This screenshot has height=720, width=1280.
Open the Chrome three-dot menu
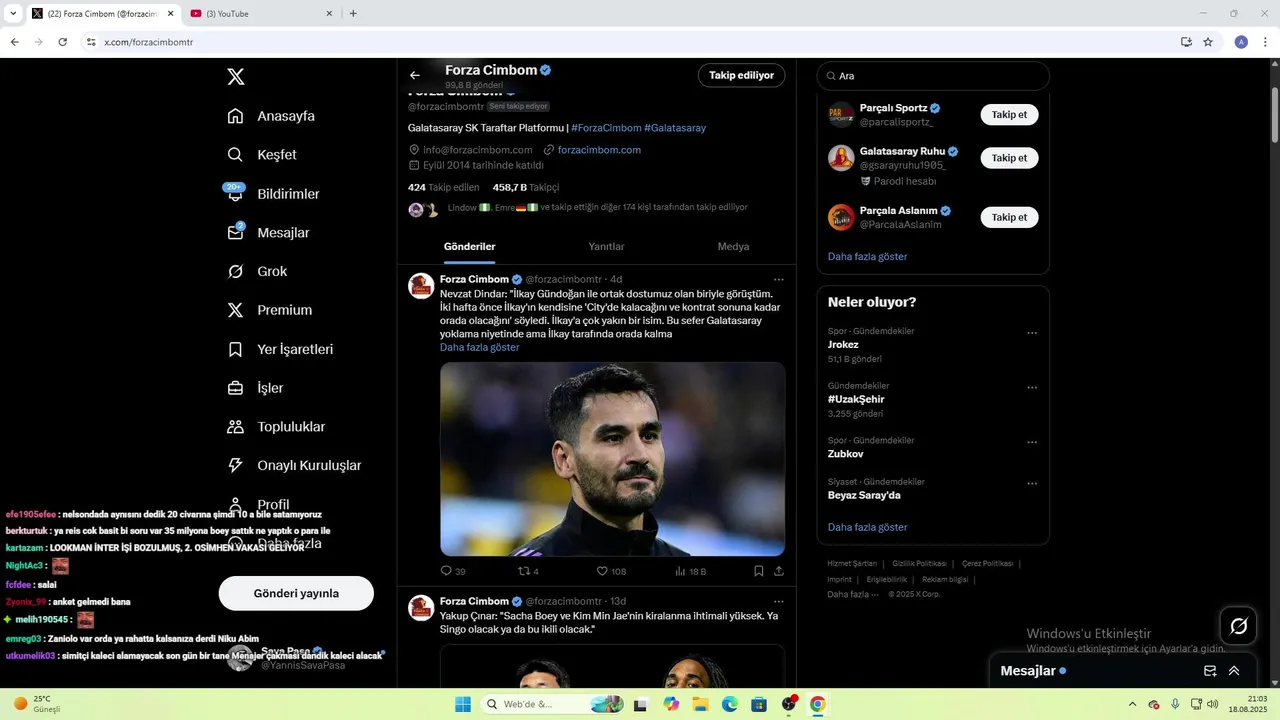[x=1266, y=42]
